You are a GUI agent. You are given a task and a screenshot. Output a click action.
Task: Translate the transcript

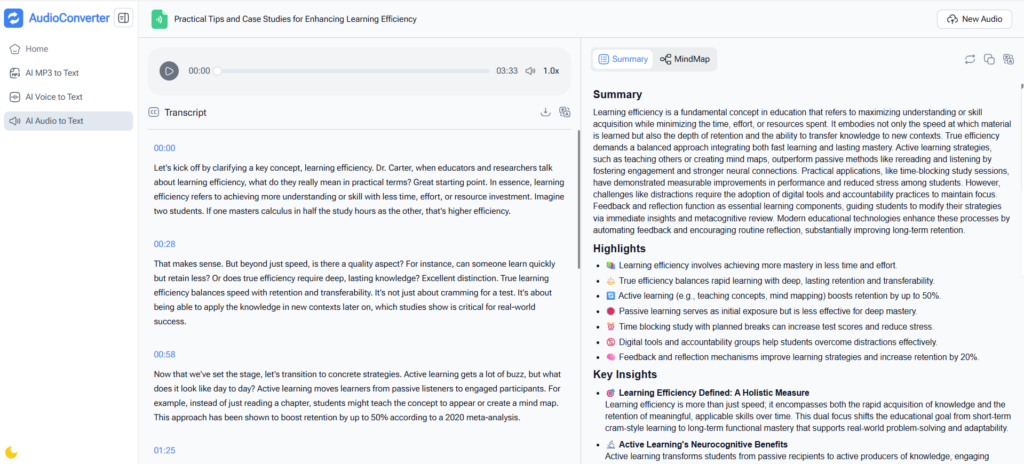(565, 112)
